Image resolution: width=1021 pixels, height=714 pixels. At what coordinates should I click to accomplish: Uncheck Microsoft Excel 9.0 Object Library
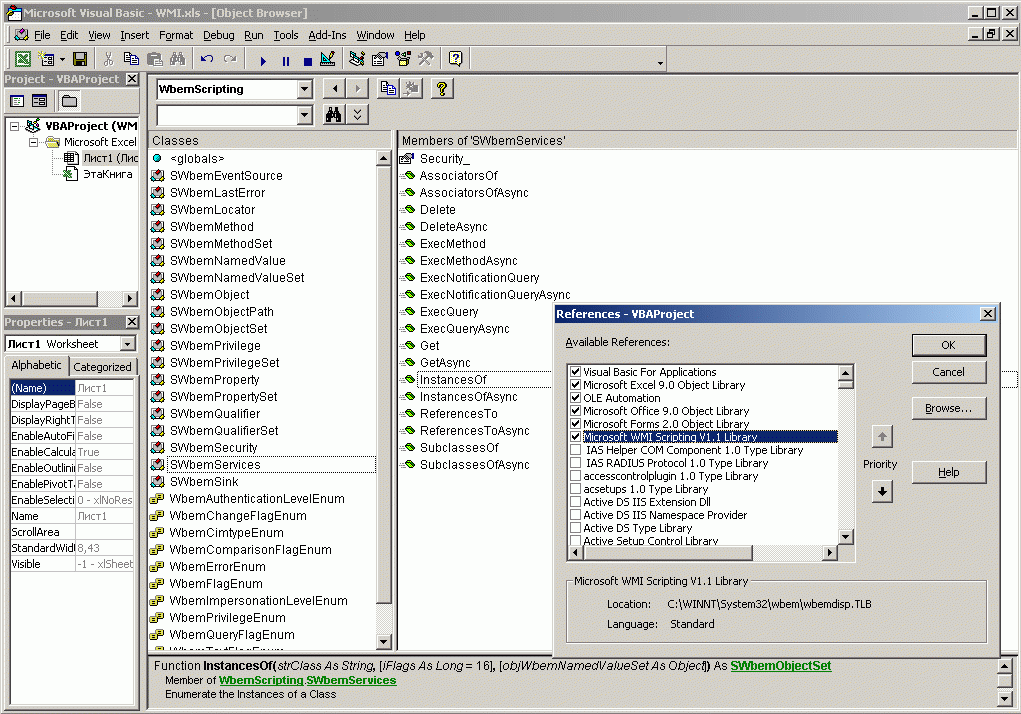(x=575, y=385)
